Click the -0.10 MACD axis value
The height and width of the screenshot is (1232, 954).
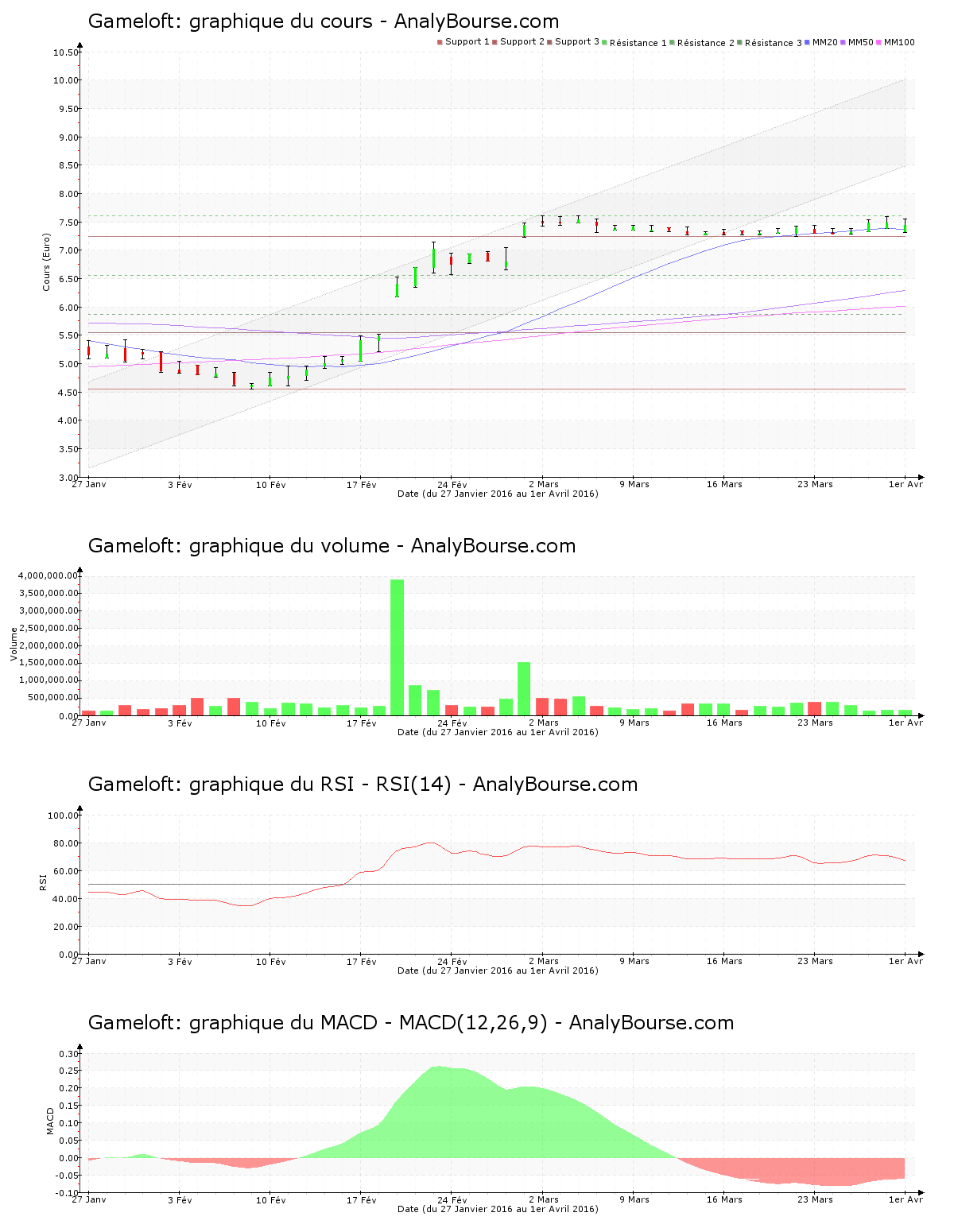pyautogui.click(x=68, y=1193)
